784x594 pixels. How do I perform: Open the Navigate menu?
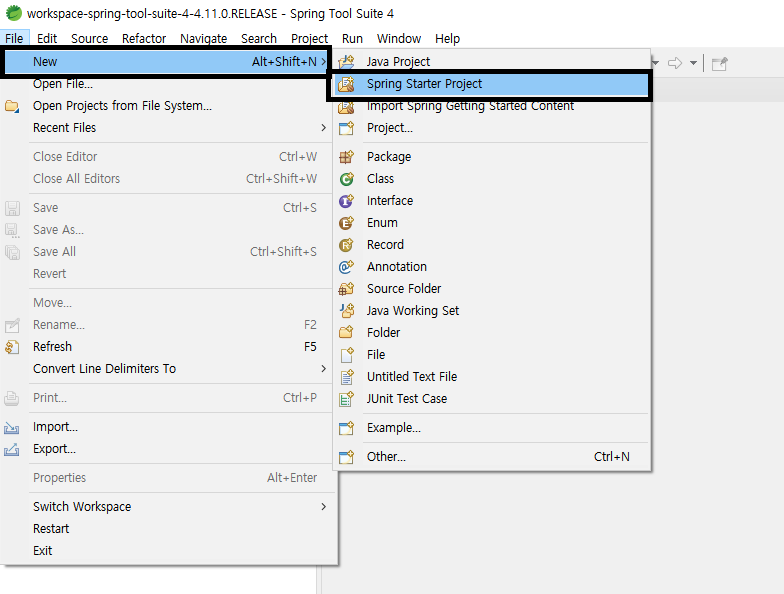[x=204, y=38]
